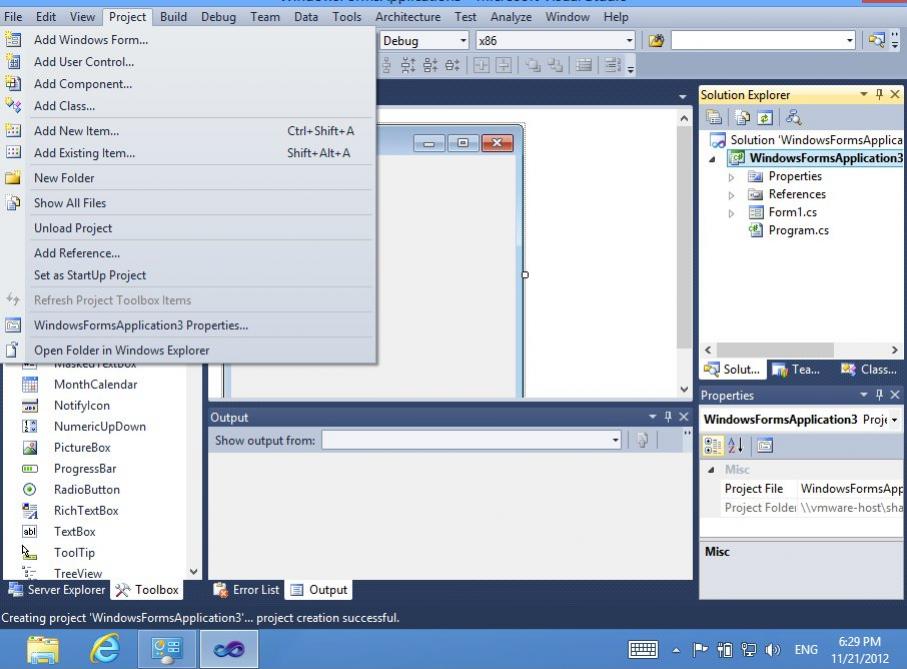Click Show All Files icon in Solution Explorer toolbar
Image resolution: width=907 pixels, height=669 pixels.
click(742, 117)
